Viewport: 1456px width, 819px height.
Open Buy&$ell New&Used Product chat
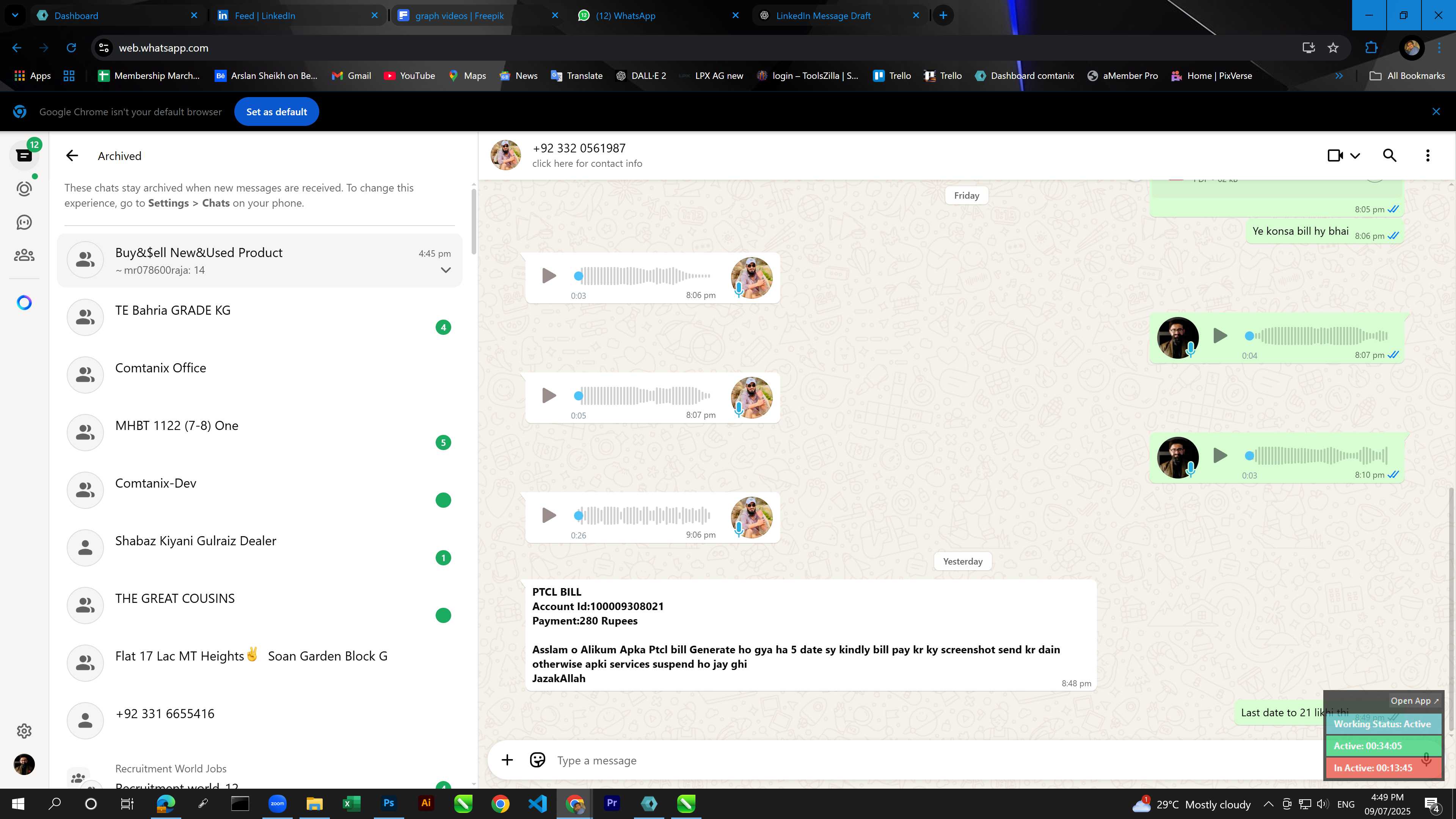[259, 260]
